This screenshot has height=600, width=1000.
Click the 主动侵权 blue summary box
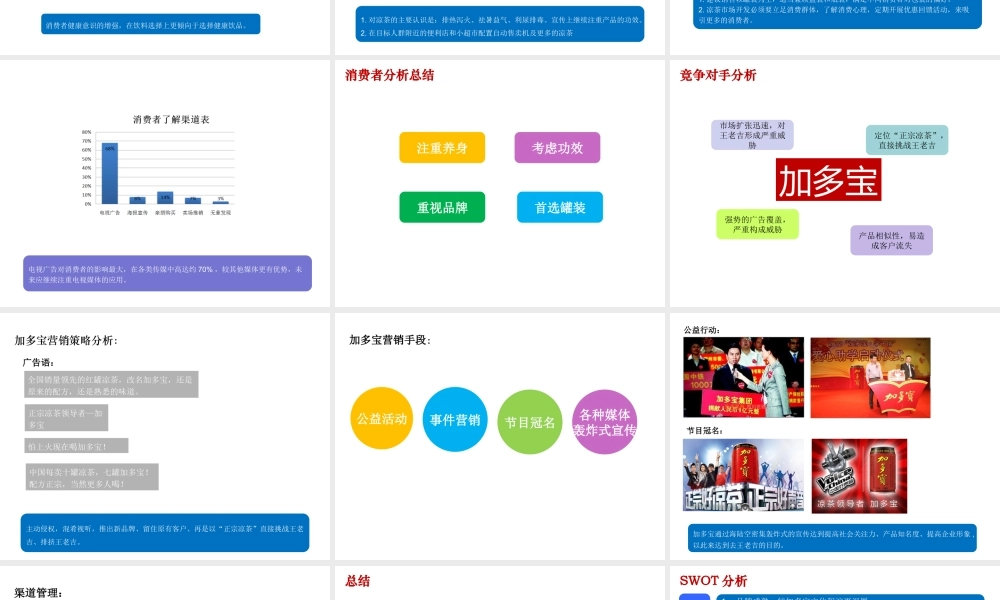tap(165, 533)
